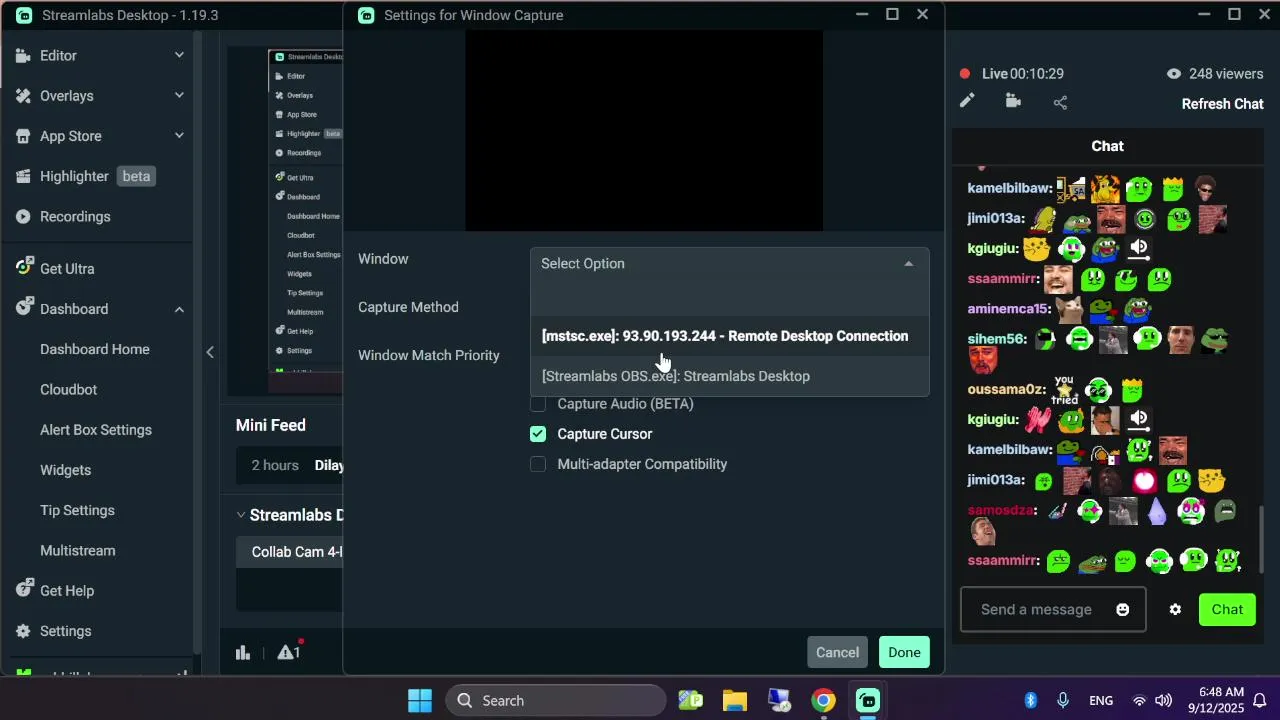The image size is (1280, 720).
Task: Click the edit stream info pencil icon
Action: [967, 101]
